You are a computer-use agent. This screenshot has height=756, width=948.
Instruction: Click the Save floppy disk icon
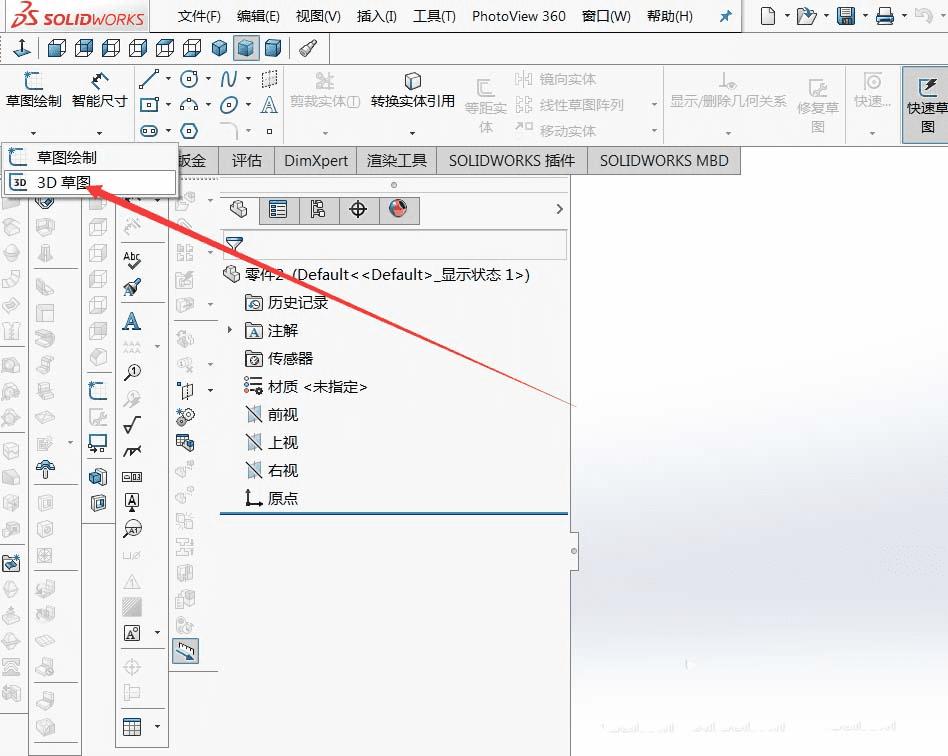pyautogui.click(x=846, y=16)
